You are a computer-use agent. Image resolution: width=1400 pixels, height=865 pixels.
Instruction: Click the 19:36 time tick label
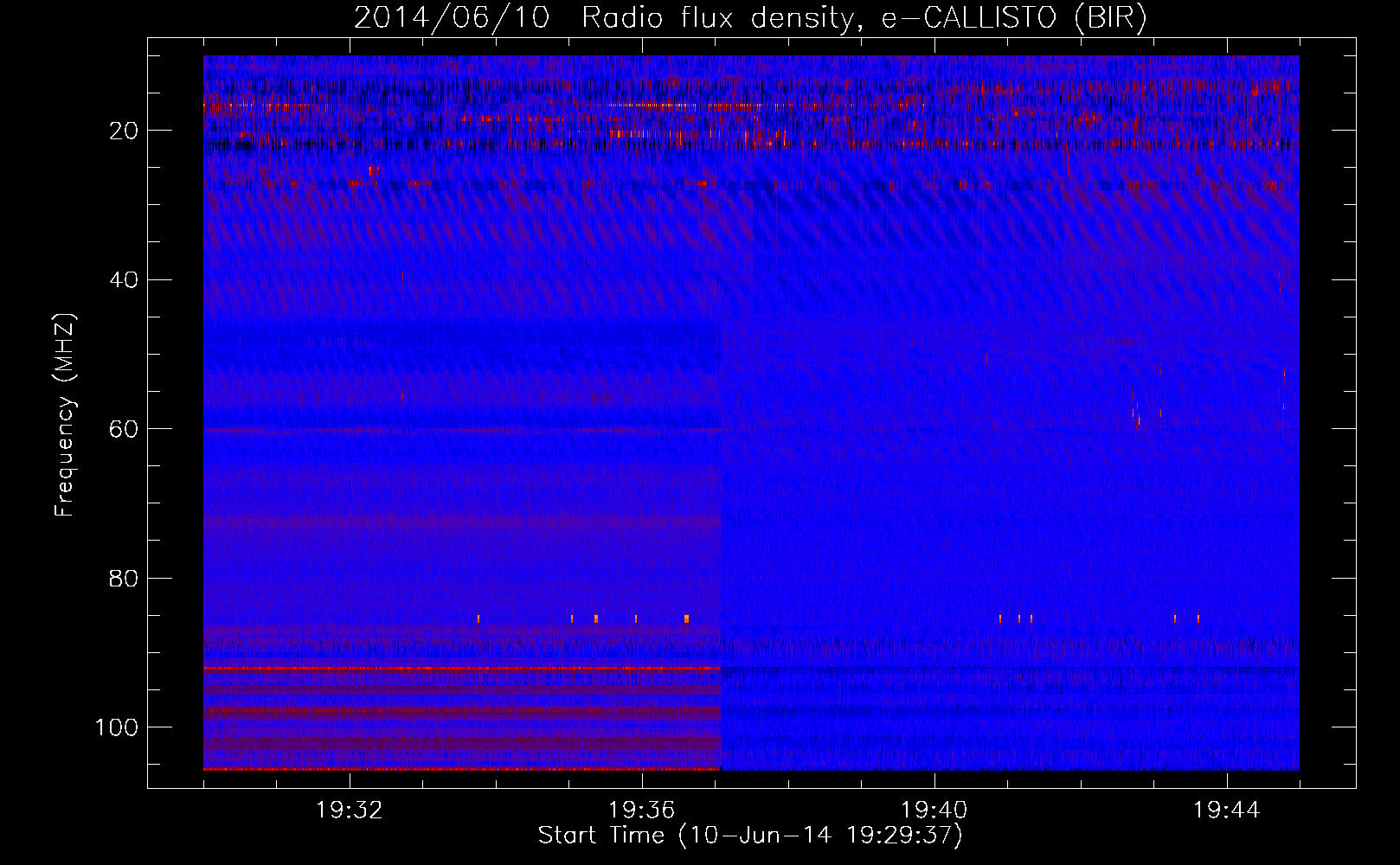pyautogui.click(x=642, y=811)
